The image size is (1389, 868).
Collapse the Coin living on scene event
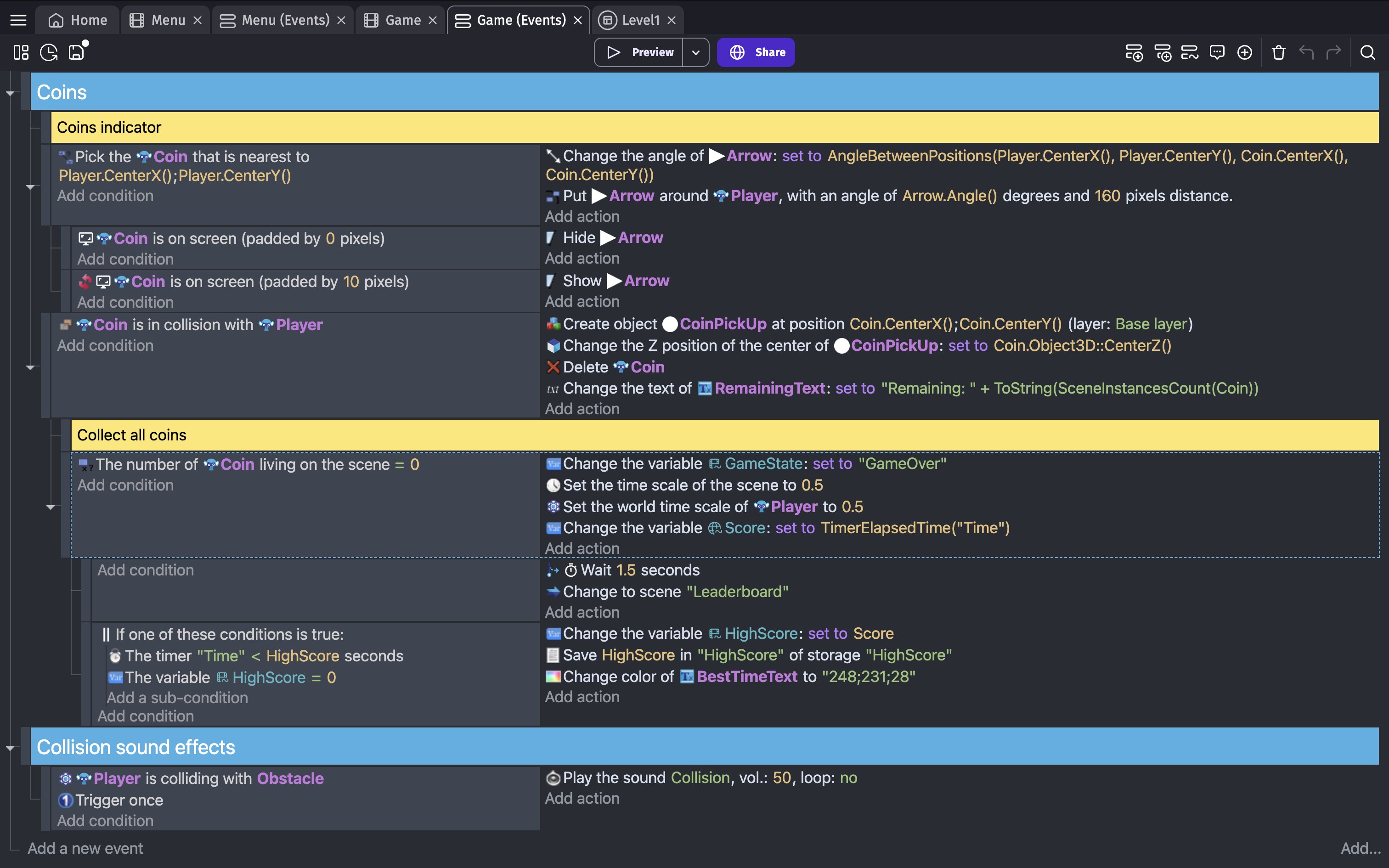pos(51,507)
